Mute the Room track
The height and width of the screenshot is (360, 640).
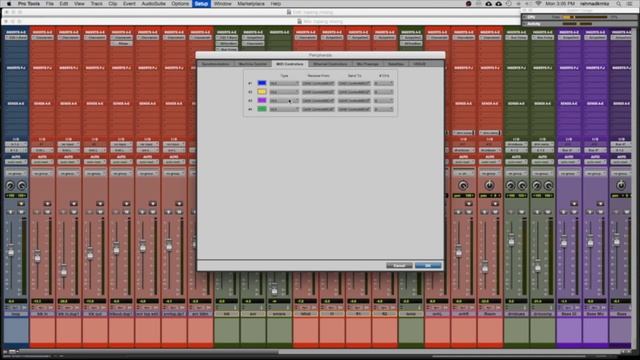[x=495, y=212]
